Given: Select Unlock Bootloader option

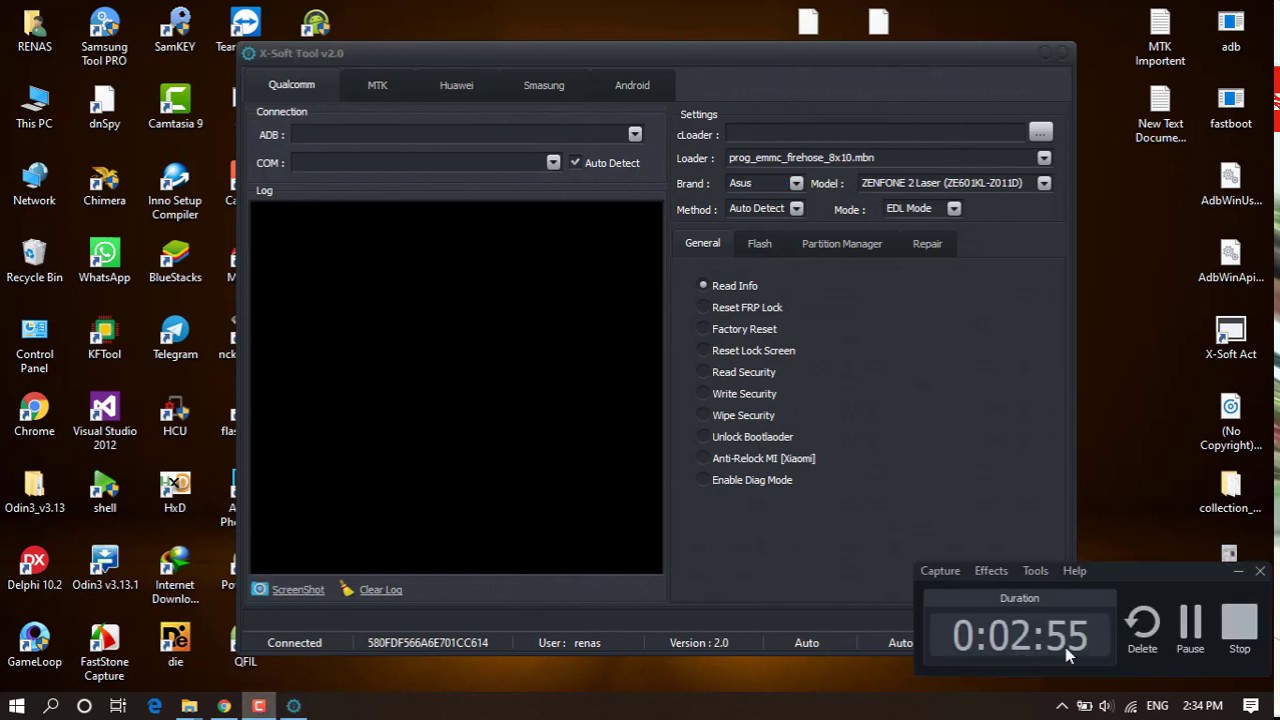Looking at the screenshot, I should coord(703,436).
